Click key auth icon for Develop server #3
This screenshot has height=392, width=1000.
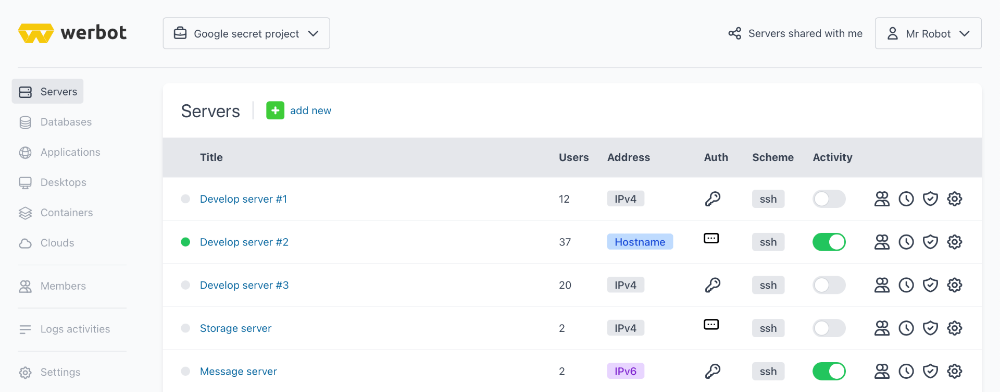click(712, 285)
